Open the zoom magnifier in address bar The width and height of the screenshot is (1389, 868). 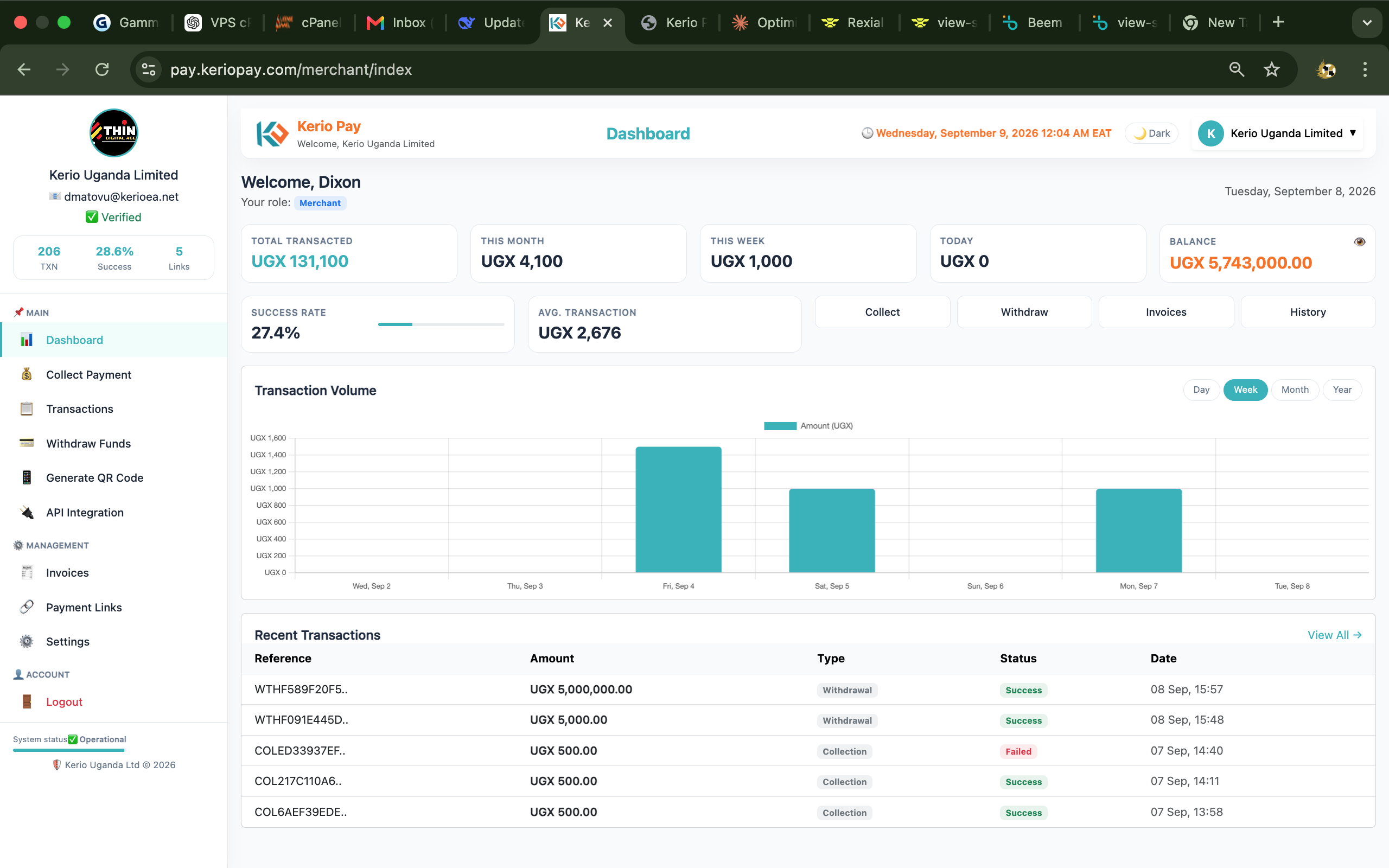tap(1237, 69)
